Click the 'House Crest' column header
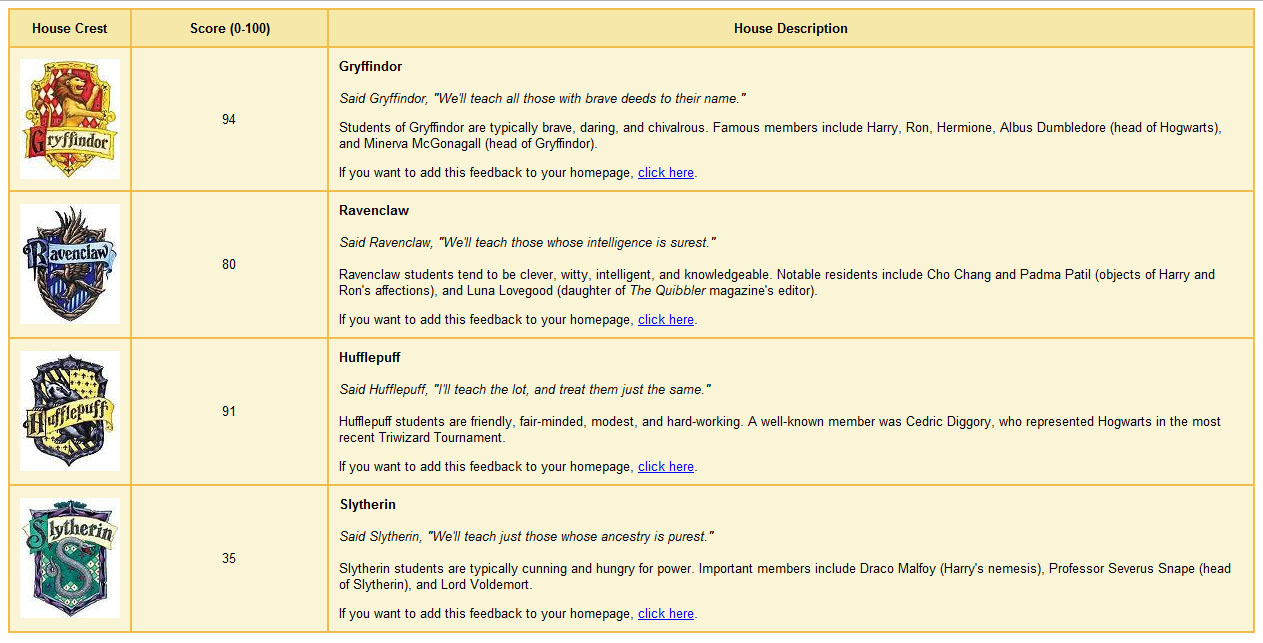1263x643 pixels. point(70,28)
